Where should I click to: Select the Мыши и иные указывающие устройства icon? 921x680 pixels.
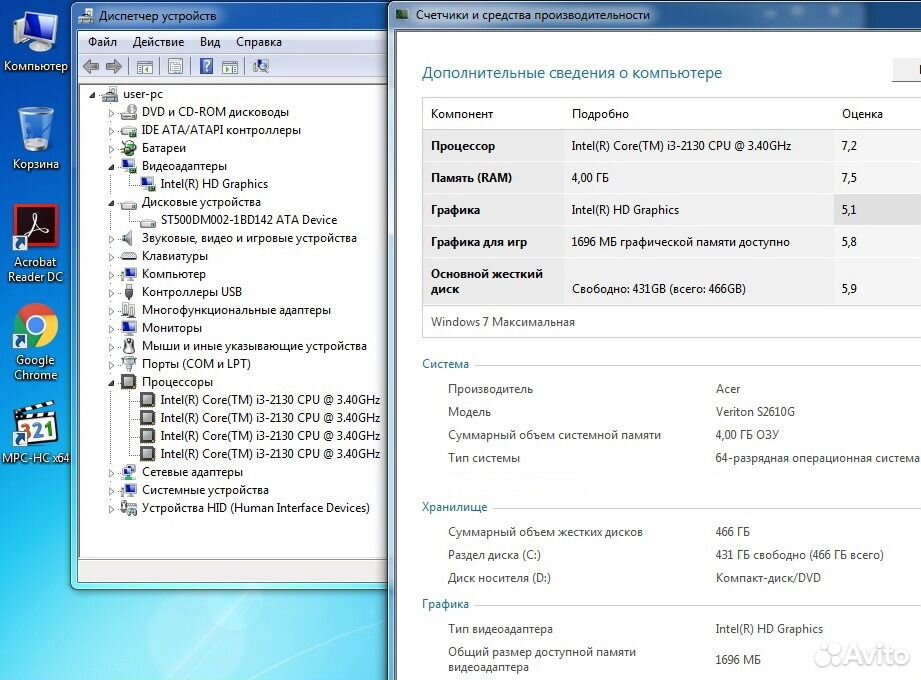coord(129,346)
